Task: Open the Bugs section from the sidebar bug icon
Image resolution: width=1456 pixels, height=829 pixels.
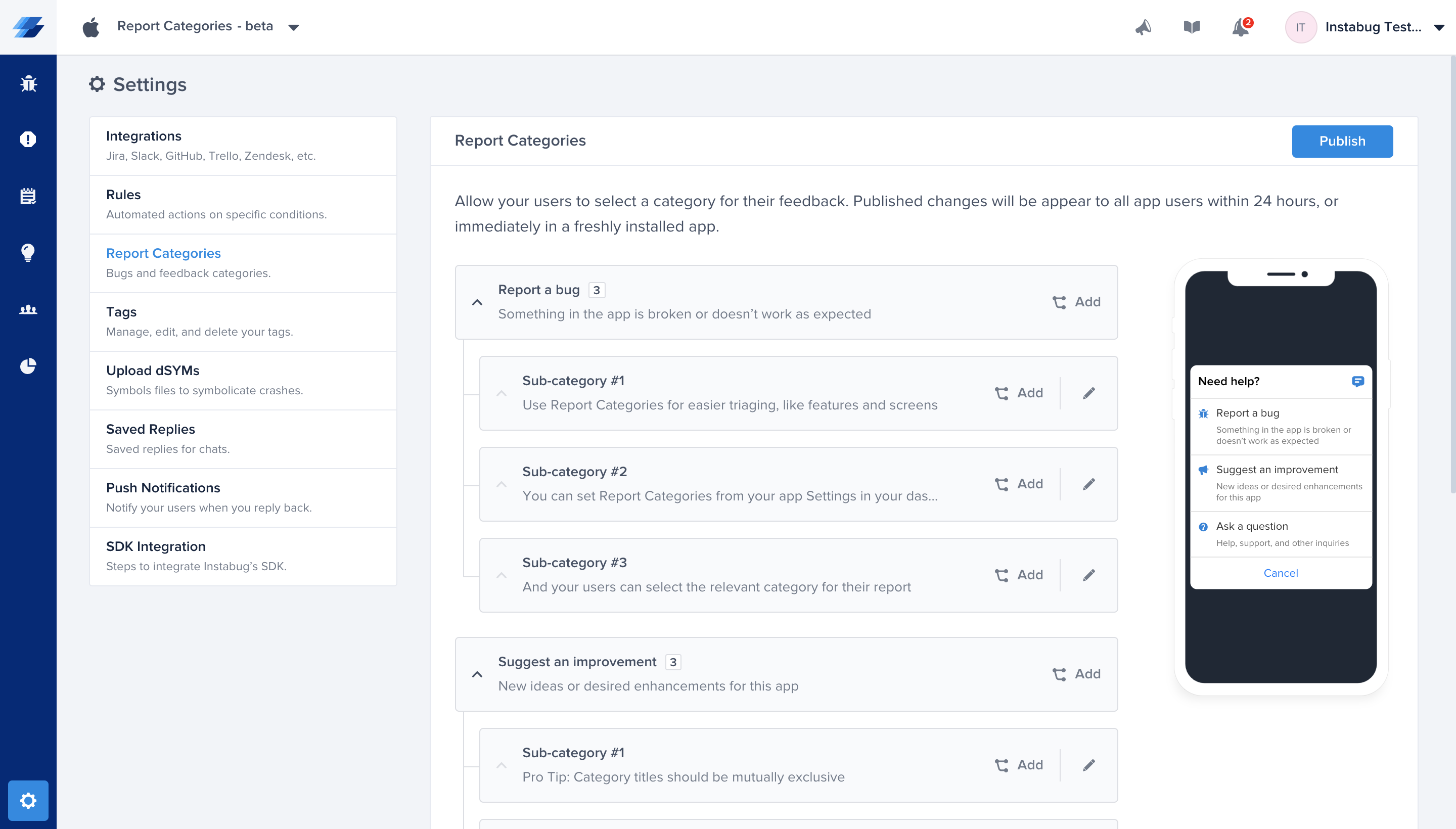Action: coord(28,84)
